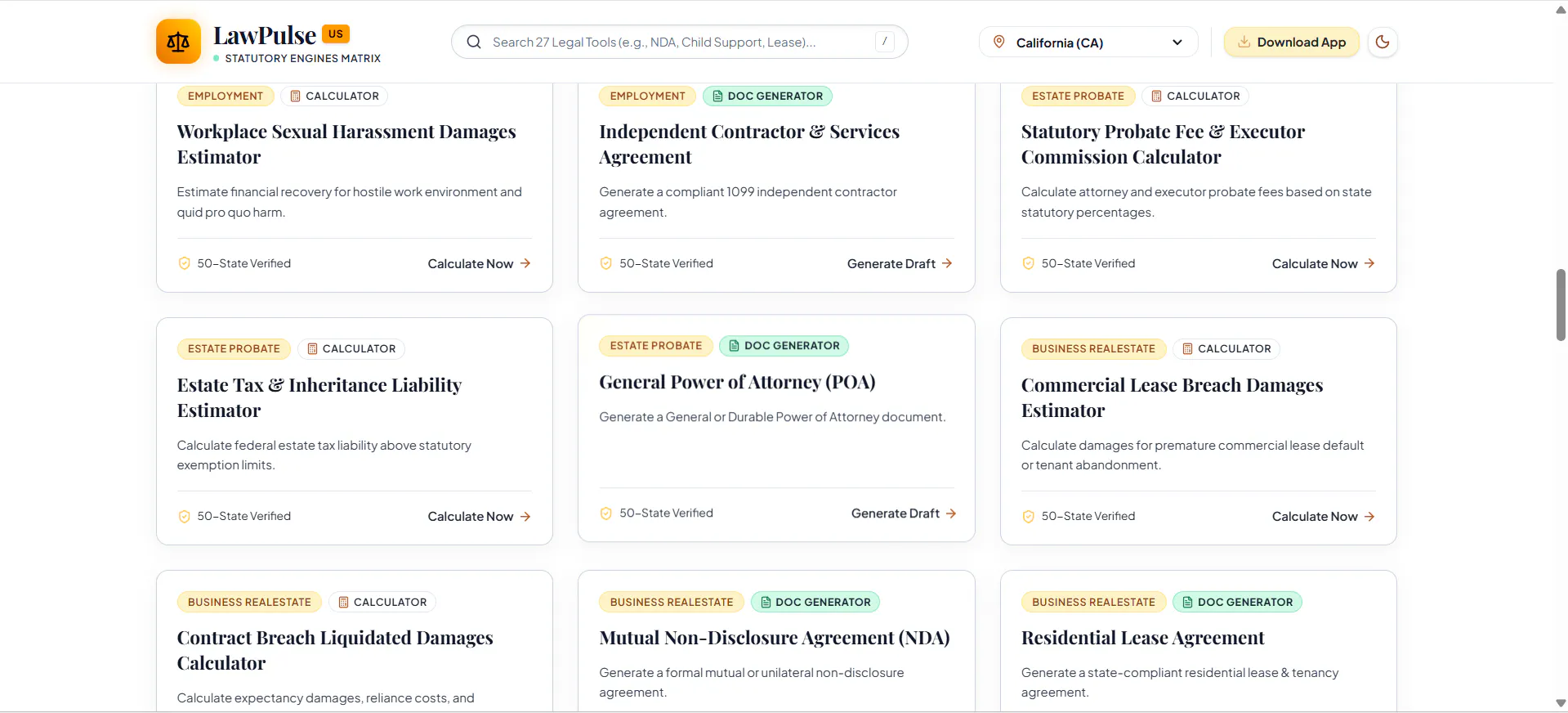Click Business Realestate tag on Residential Lease card

(x=1093, y=602)
